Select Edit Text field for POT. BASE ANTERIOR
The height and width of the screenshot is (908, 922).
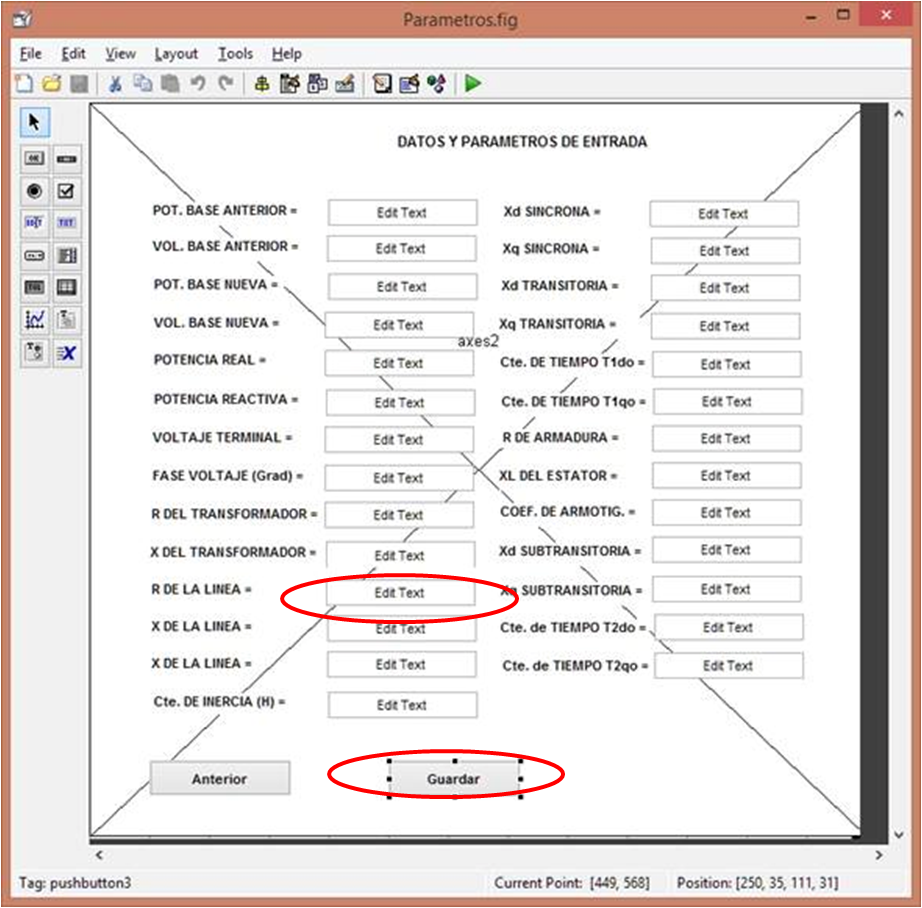402,212
